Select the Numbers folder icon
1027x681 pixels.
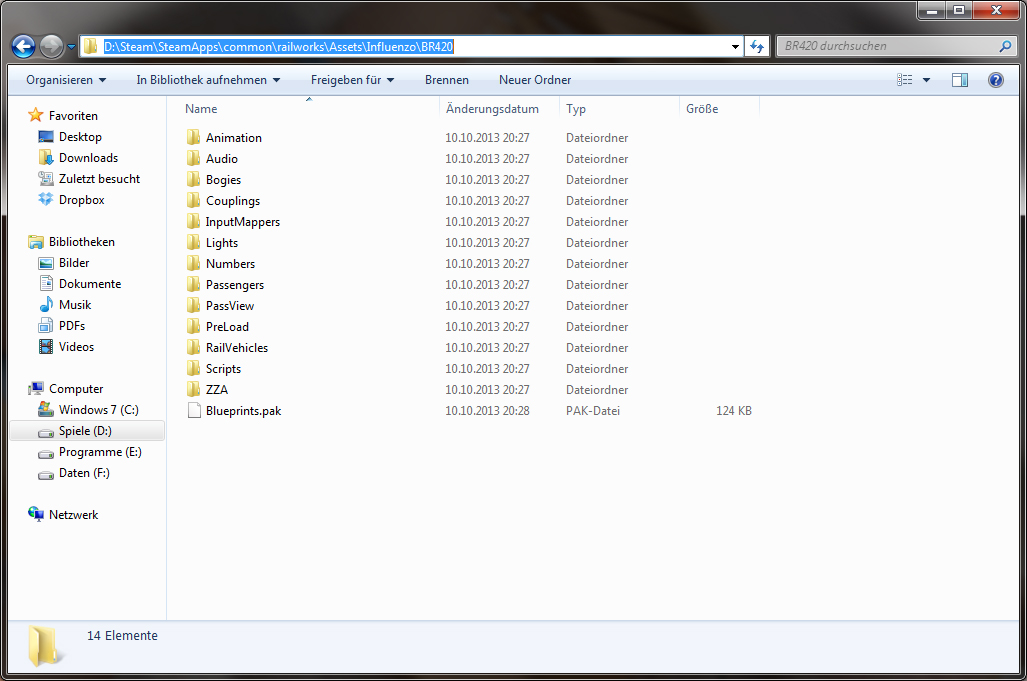point(193,263)
